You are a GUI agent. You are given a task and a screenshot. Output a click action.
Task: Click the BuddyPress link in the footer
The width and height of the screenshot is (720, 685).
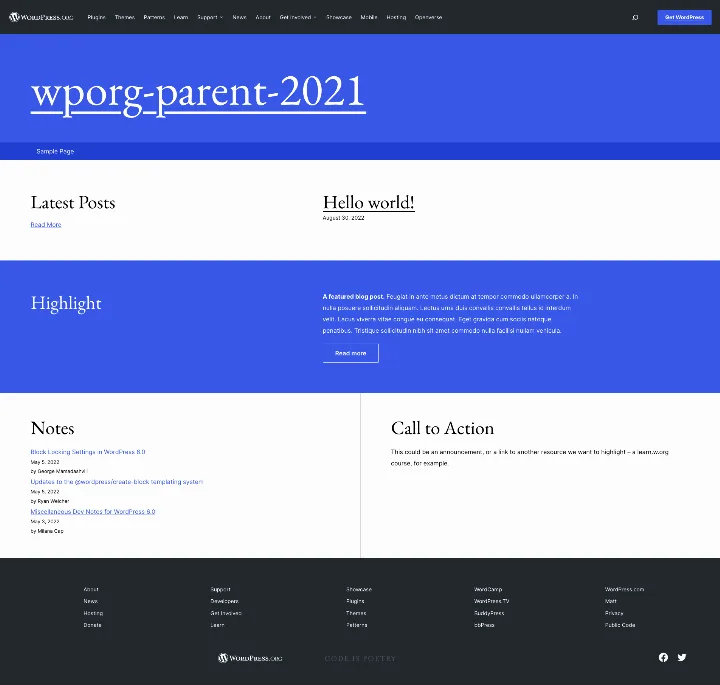(x=489, y=613)
